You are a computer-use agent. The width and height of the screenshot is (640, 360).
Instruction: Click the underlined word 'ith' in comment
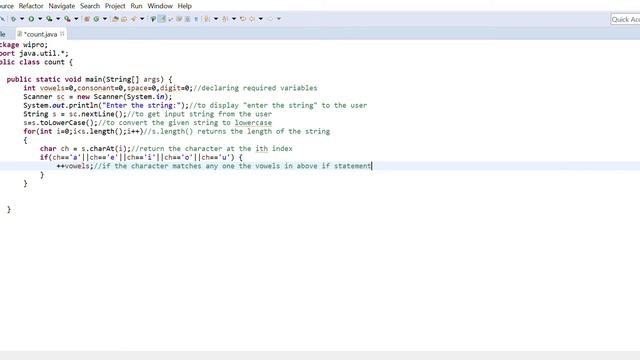coord(262,149)
